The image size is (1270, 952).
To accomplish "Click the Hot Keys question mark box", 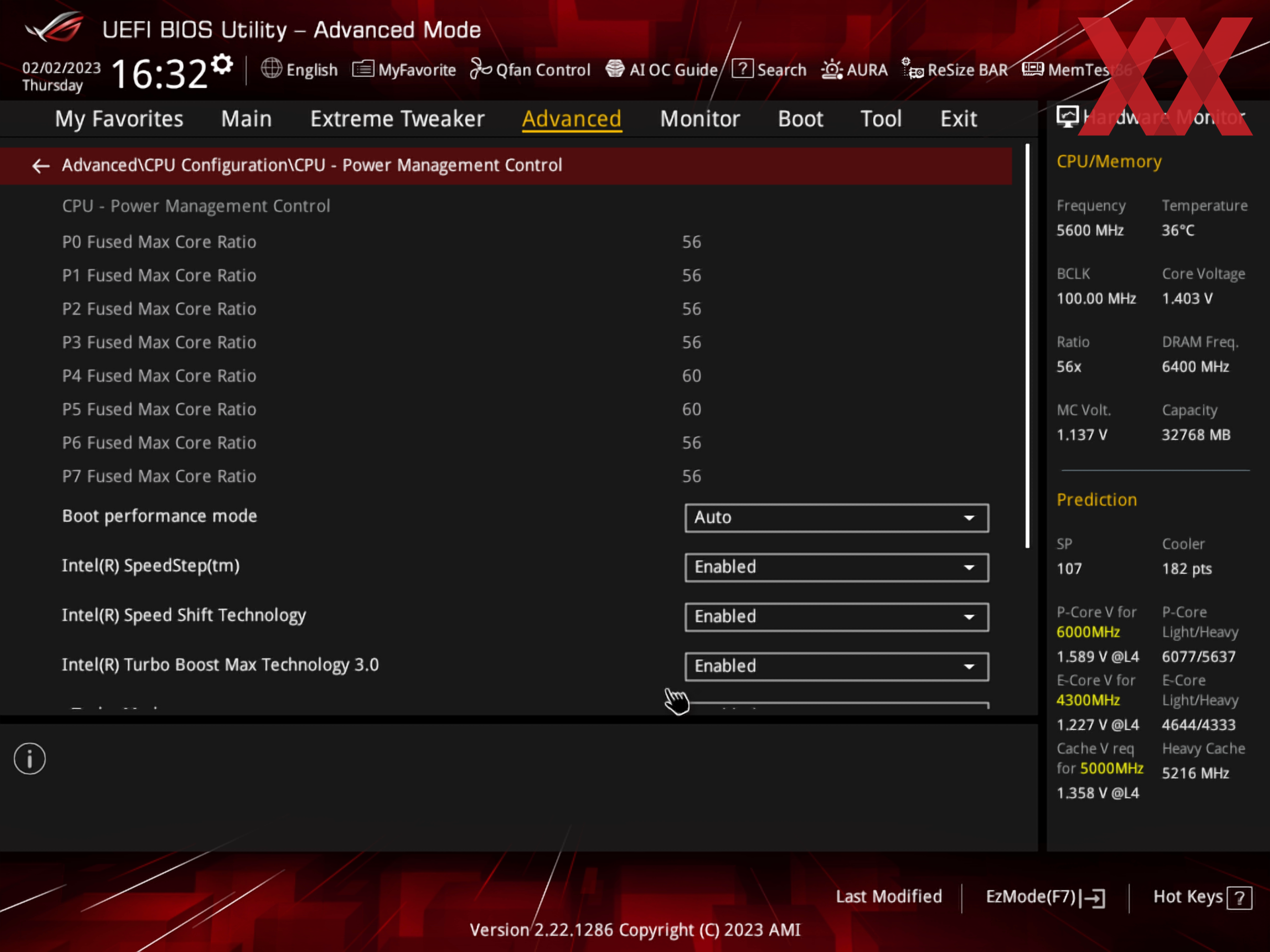I will pos(1239,898).
